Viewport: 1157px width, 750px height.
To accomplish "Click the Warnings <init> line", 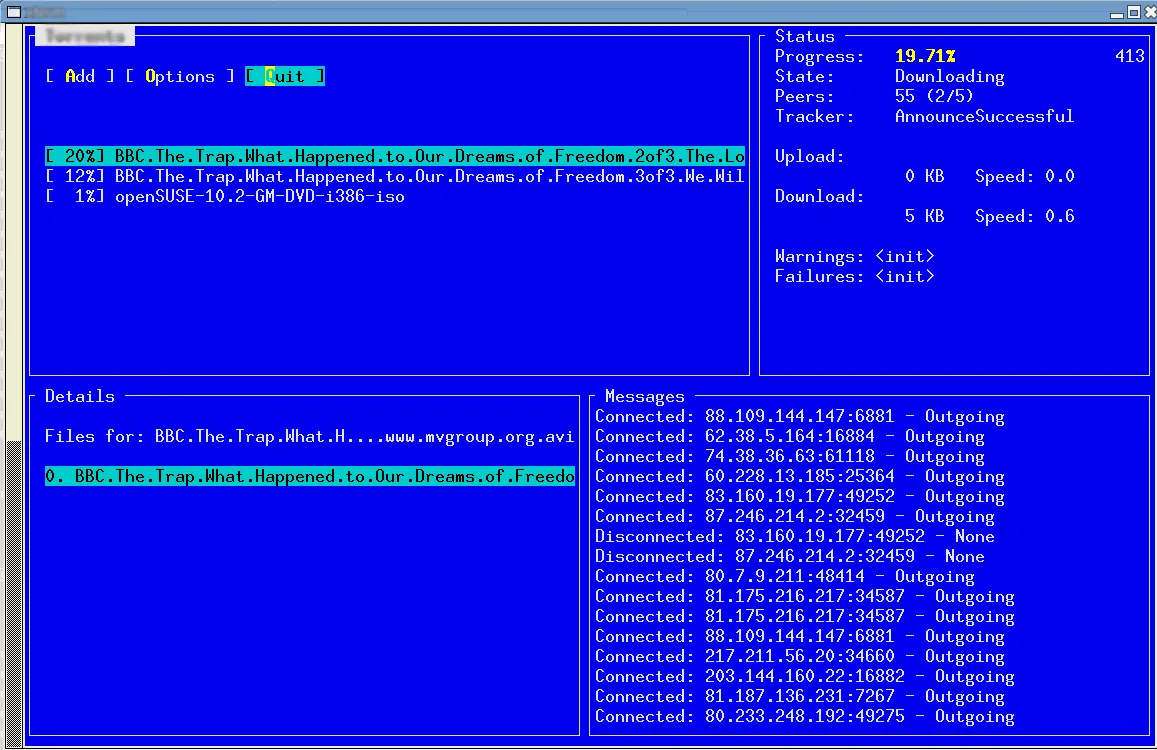I will [854, 256].
